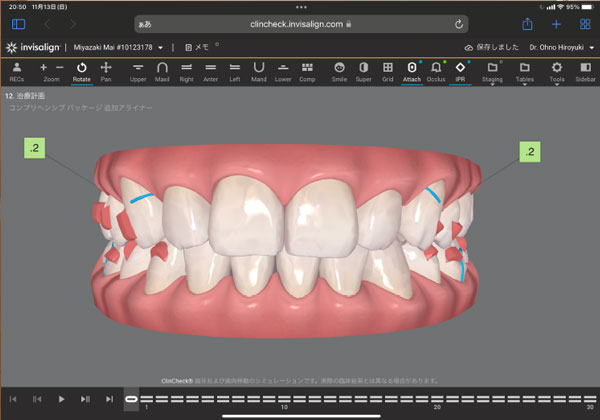Toggle the Grid overlay

point(388,72)
